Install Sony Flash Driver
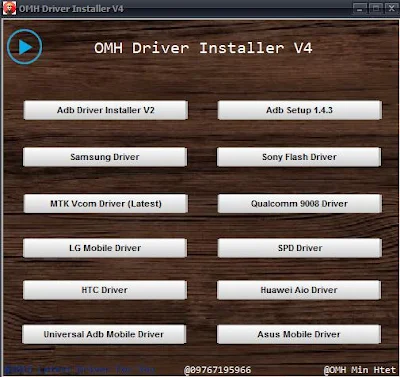The height and width of the screenshot is (377, 400). (x=299, y=157)
